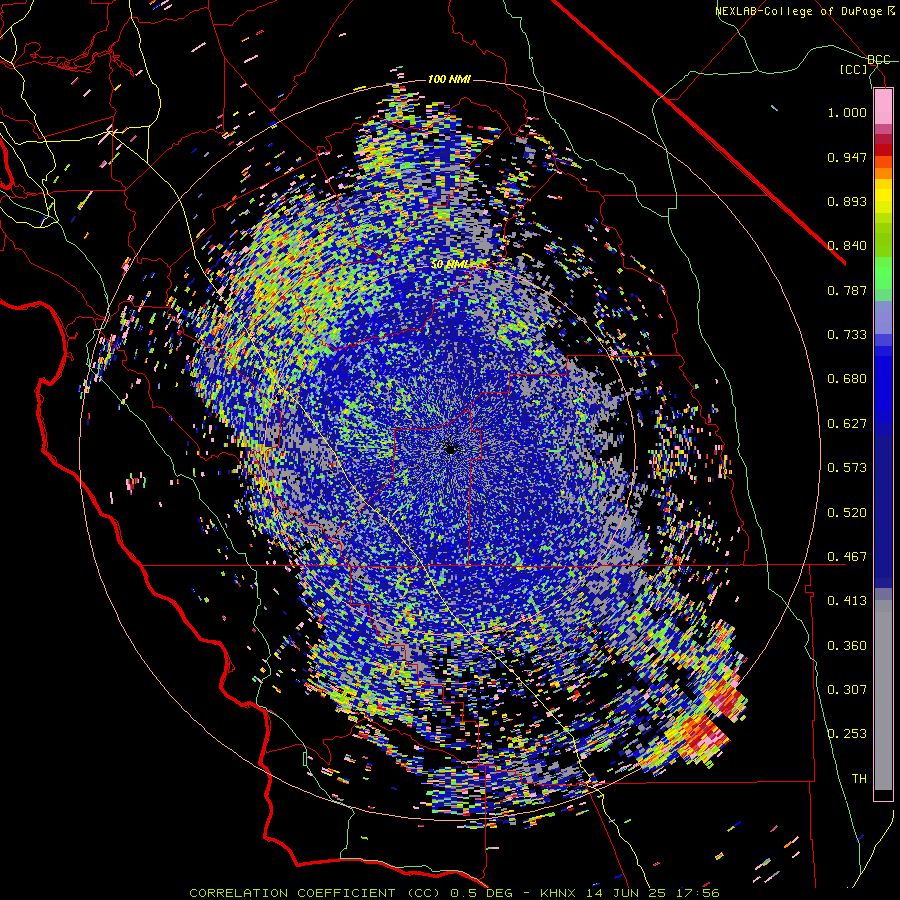Click the 0.520 scale value
Screen dimensions: 900x900
[847, 513]
